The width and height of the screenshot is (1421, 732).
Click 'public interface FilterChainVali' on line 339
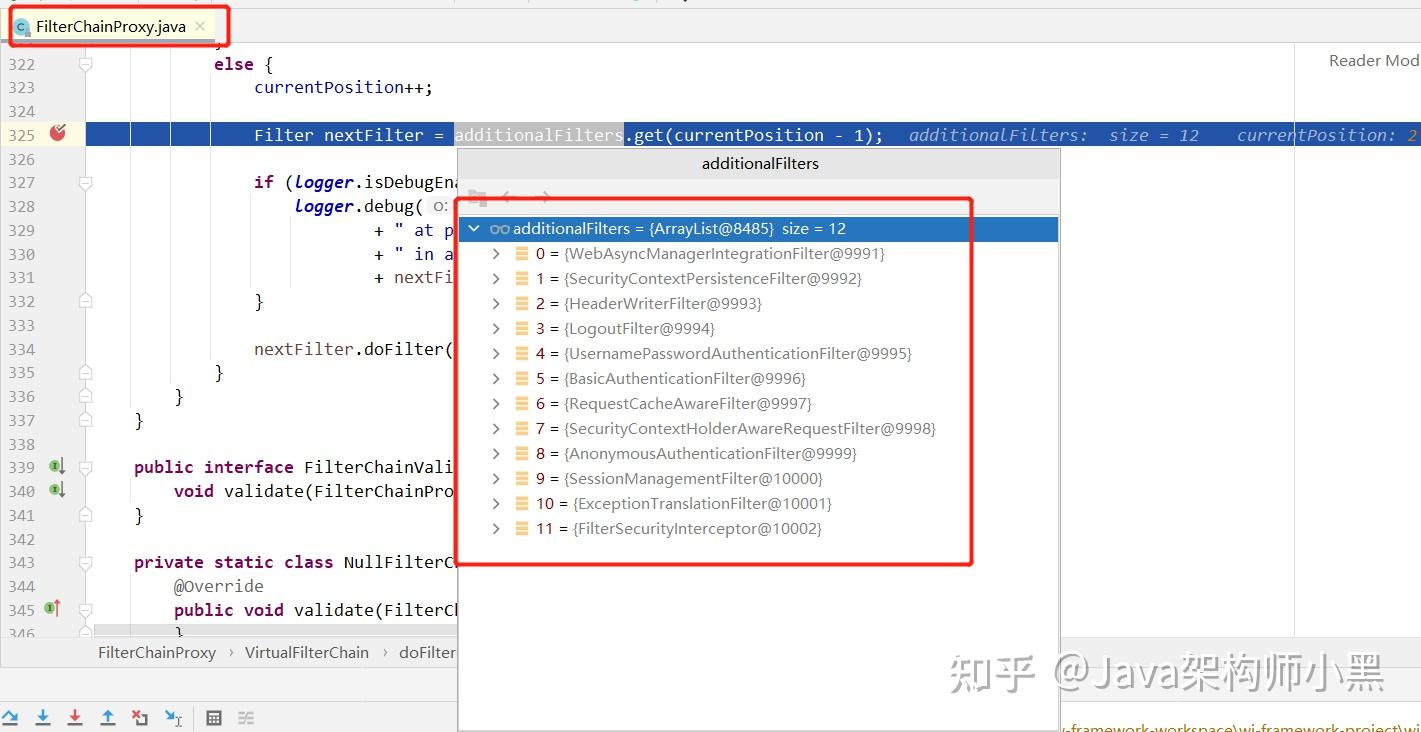(295, 467)
